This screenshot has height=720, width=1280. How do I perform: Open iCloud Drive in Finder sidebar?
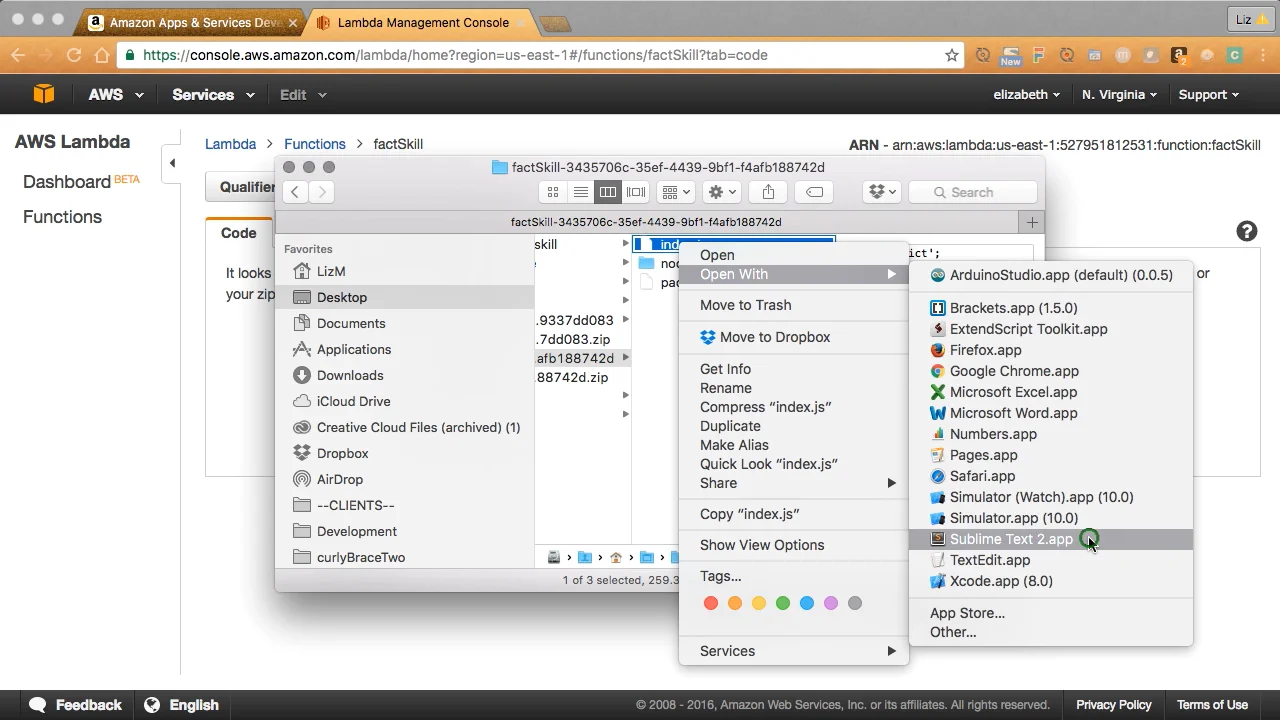(x=353, y=401)
